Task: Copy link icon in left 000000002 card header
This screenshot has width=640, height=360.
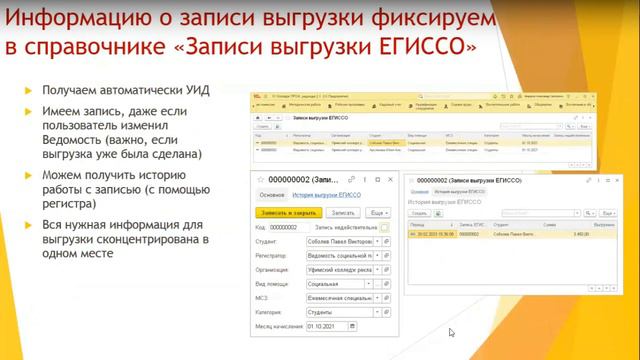Action: (351, 180)
